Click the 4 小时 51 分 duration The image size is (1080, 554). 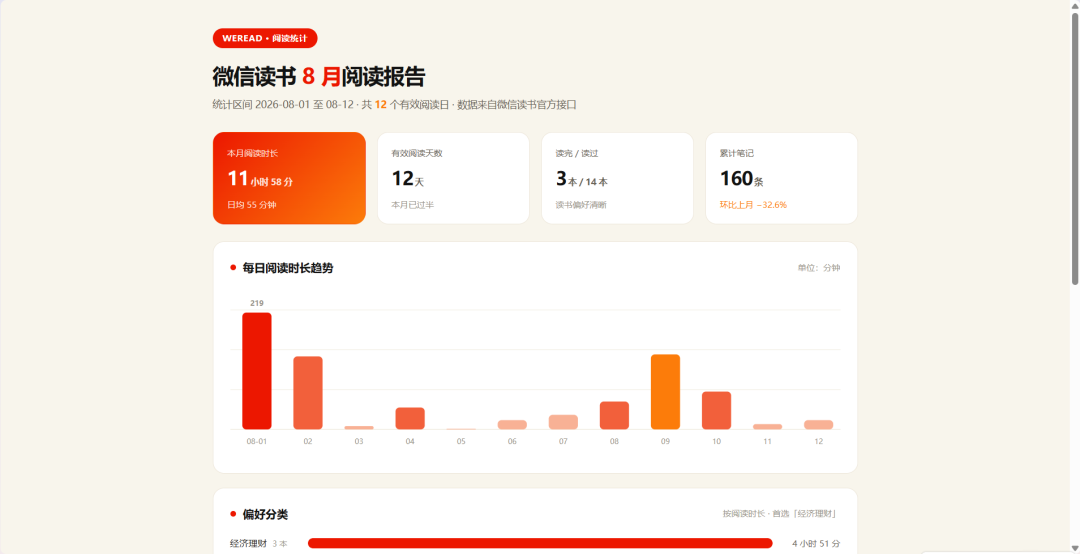coord(816,544)
